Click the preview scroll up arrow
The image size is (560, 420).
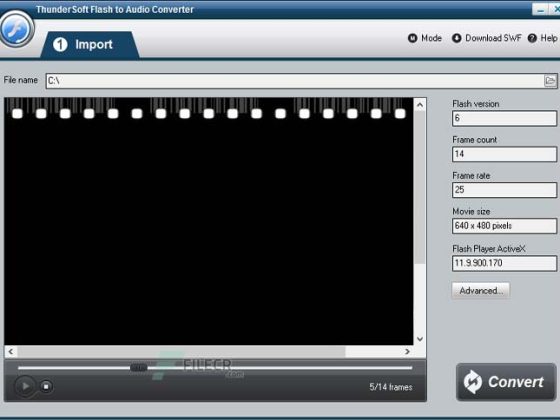point(420,105)
